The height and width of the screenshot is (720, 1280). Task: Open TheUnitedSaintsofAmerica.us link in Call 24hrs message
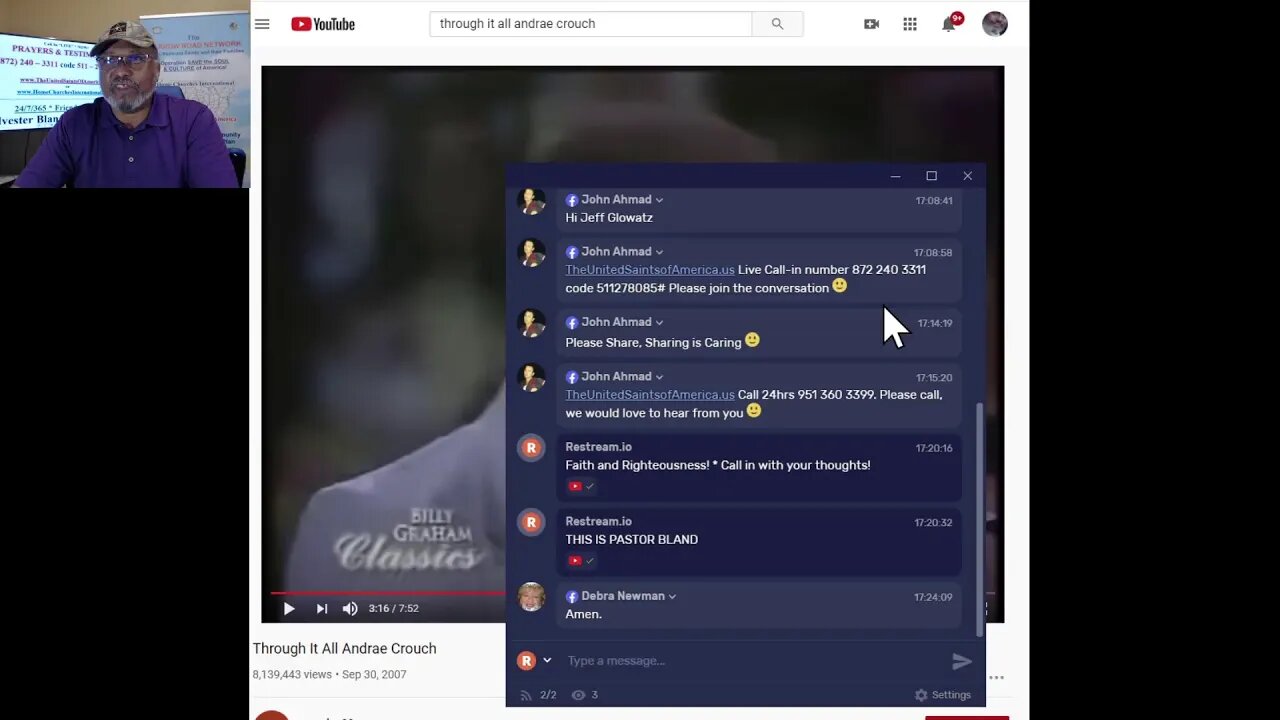coord(650,395)
